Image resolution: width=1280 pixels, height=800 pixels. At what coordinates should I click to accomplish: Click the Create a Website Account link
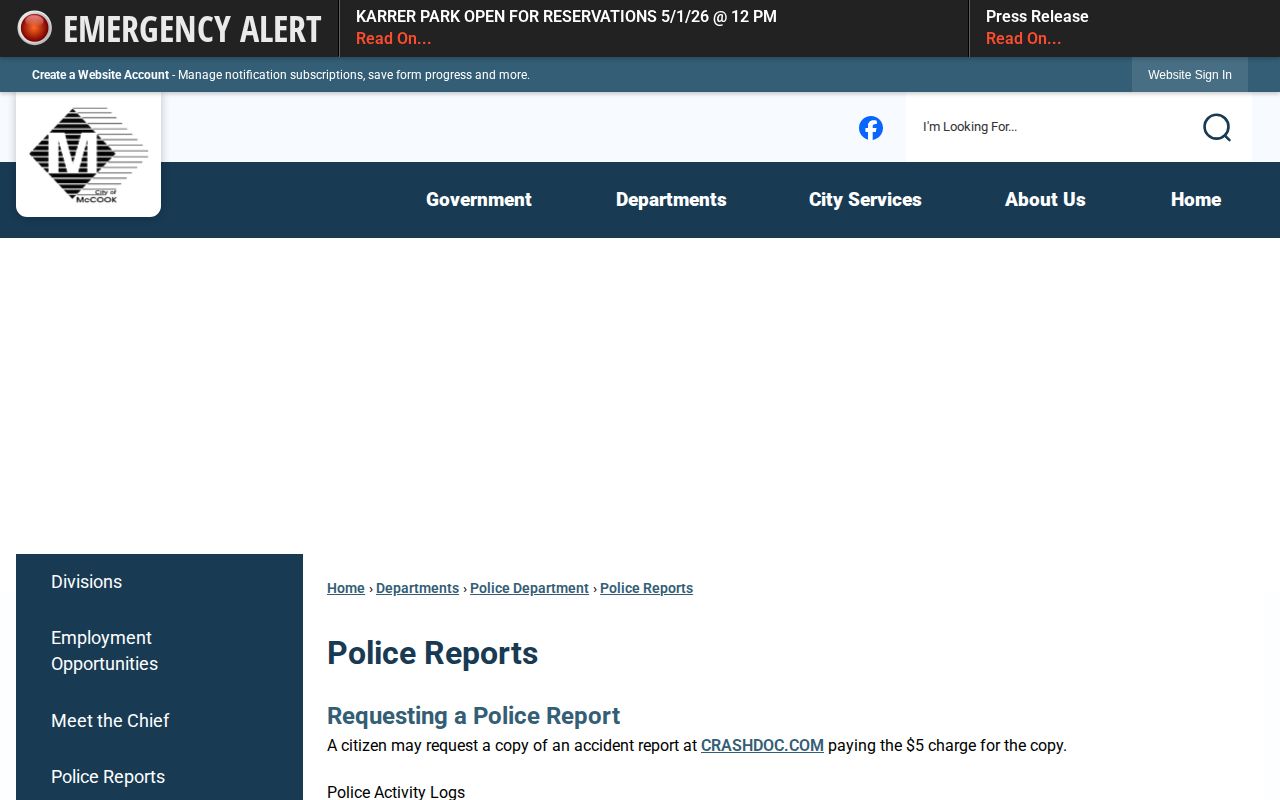tap(100, 75)
